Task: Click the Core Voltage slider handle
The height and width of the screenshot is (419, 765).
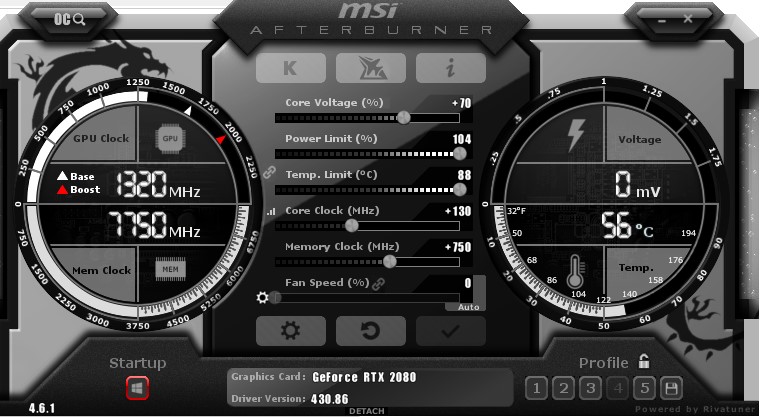Action: coord(403,118)
